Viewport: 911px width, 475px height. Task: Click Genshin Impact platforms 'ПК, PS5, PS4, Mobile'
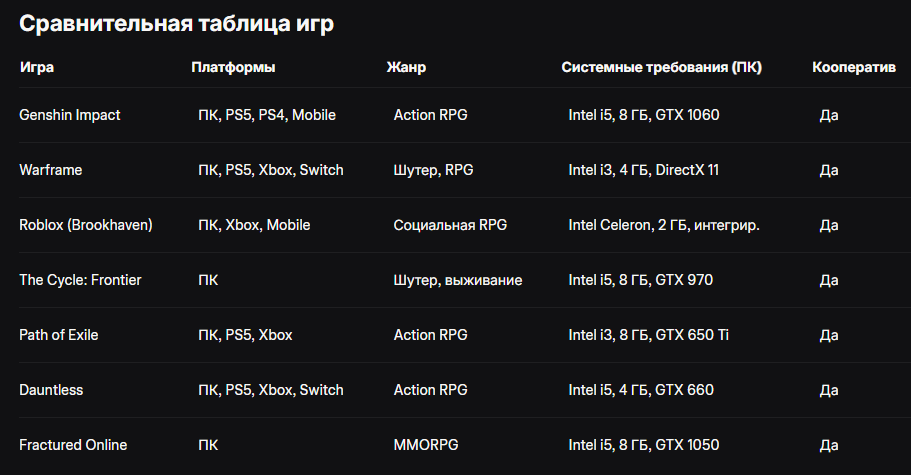267,115
